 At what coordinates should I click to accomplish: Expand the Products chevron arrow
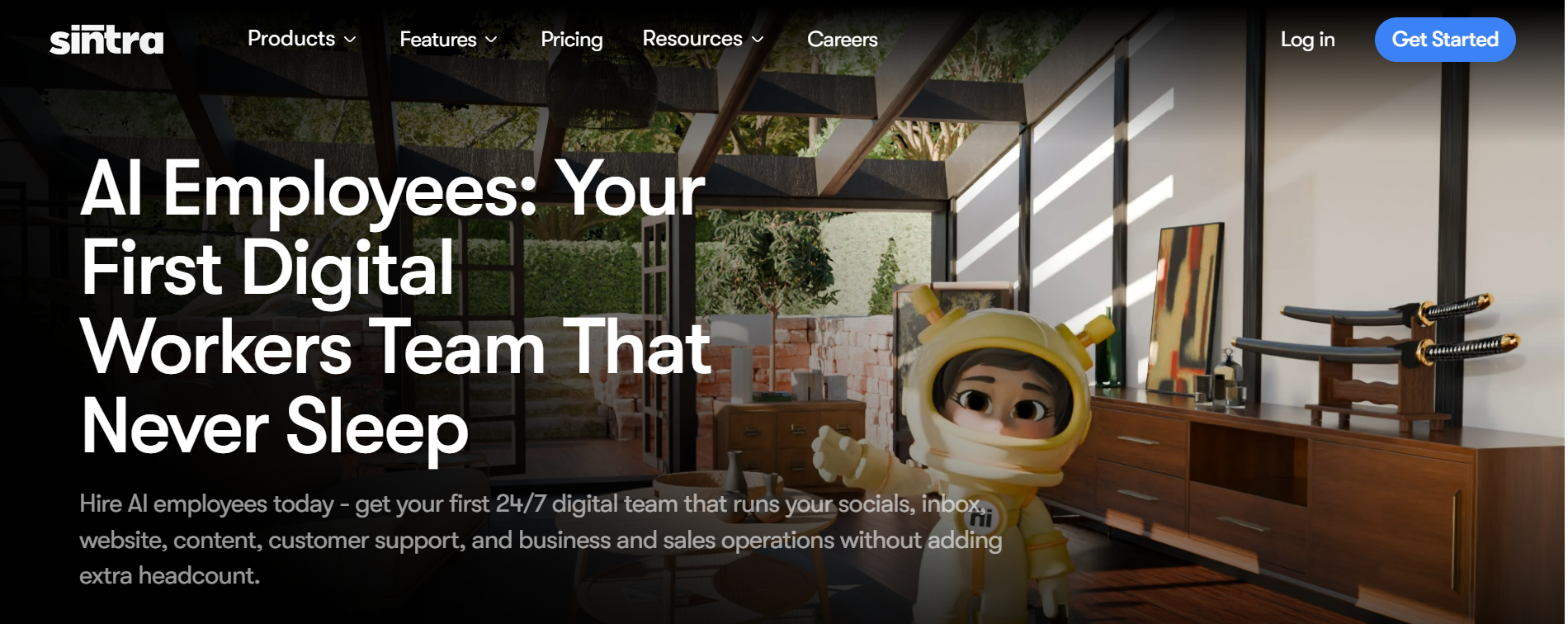tap(350, 40)
